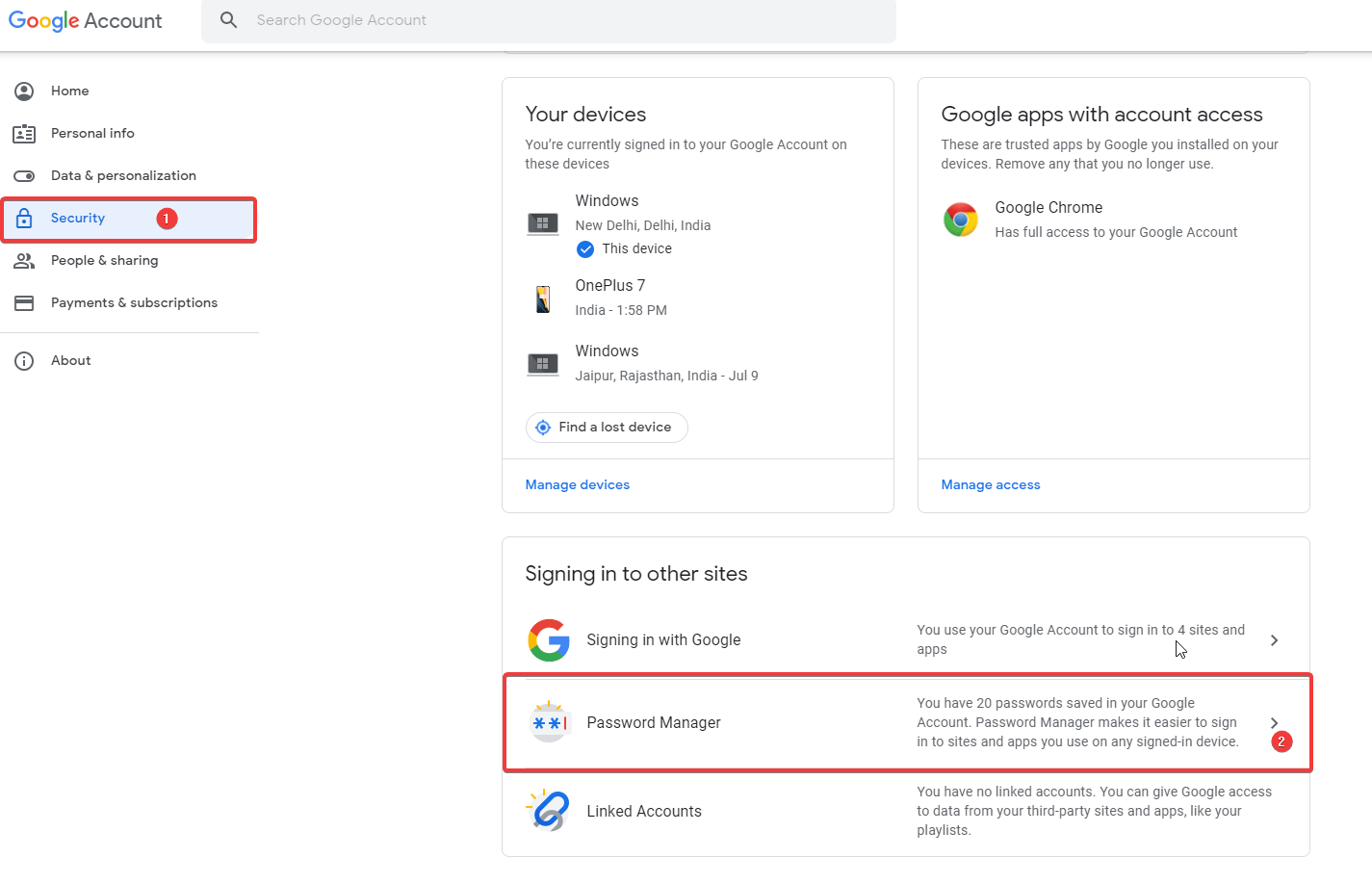Click the Find a lost device button
The image size is (1372, 884).
[606, 427]
